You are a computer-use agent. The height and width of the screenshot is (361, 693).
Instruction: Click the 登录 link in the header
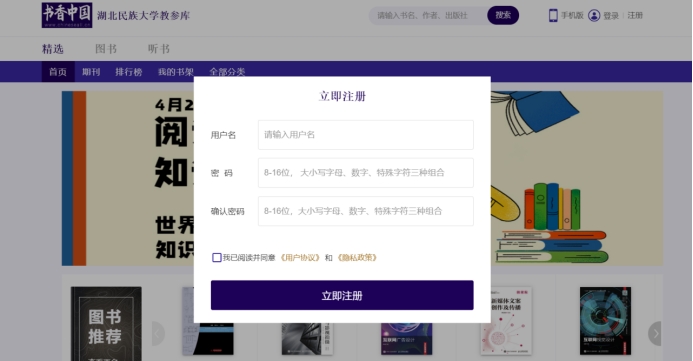(611, 15)
